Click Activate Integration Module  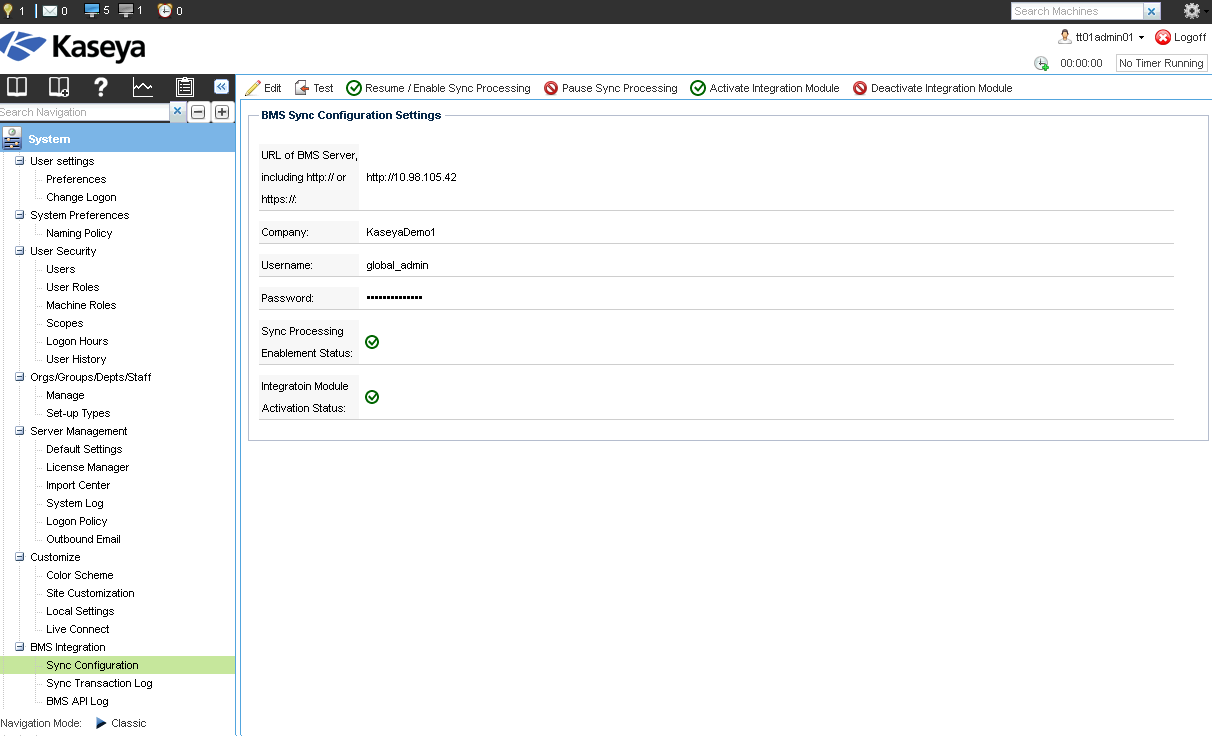[x=765, y=88]
